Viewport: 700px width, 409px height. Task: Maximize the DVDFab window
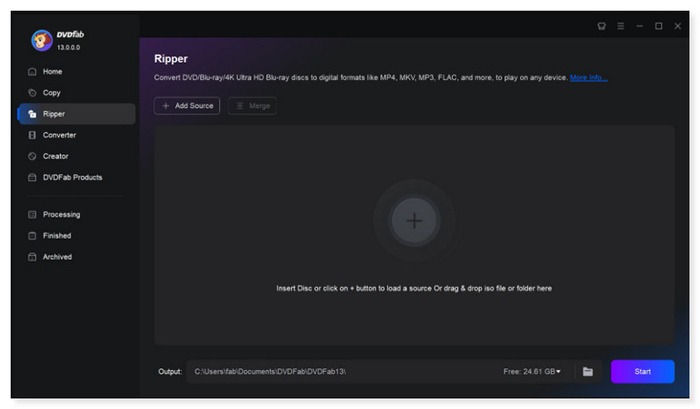[658, 26]
